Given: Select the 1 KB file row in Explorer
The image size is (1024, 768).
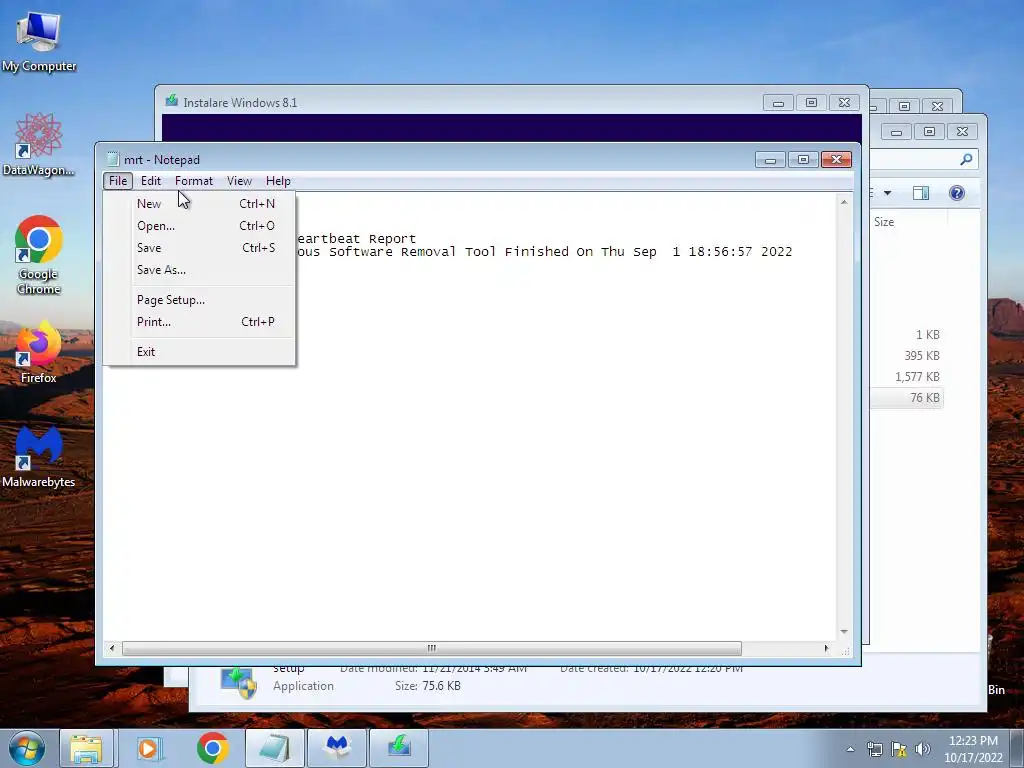Looking at the screenshot, I should [906, 335].
